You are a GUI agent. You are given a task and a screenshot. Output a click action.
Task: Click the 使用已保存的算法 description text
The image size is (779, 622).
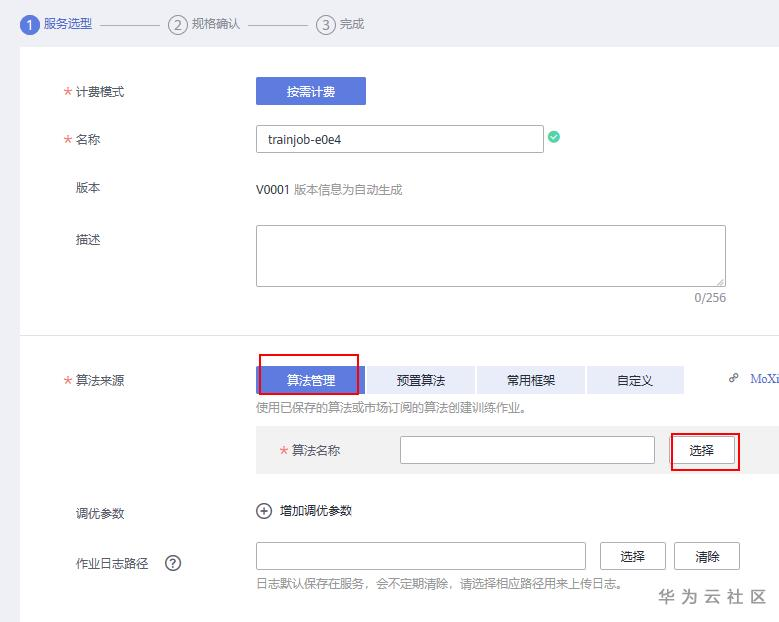click(391, 408)
